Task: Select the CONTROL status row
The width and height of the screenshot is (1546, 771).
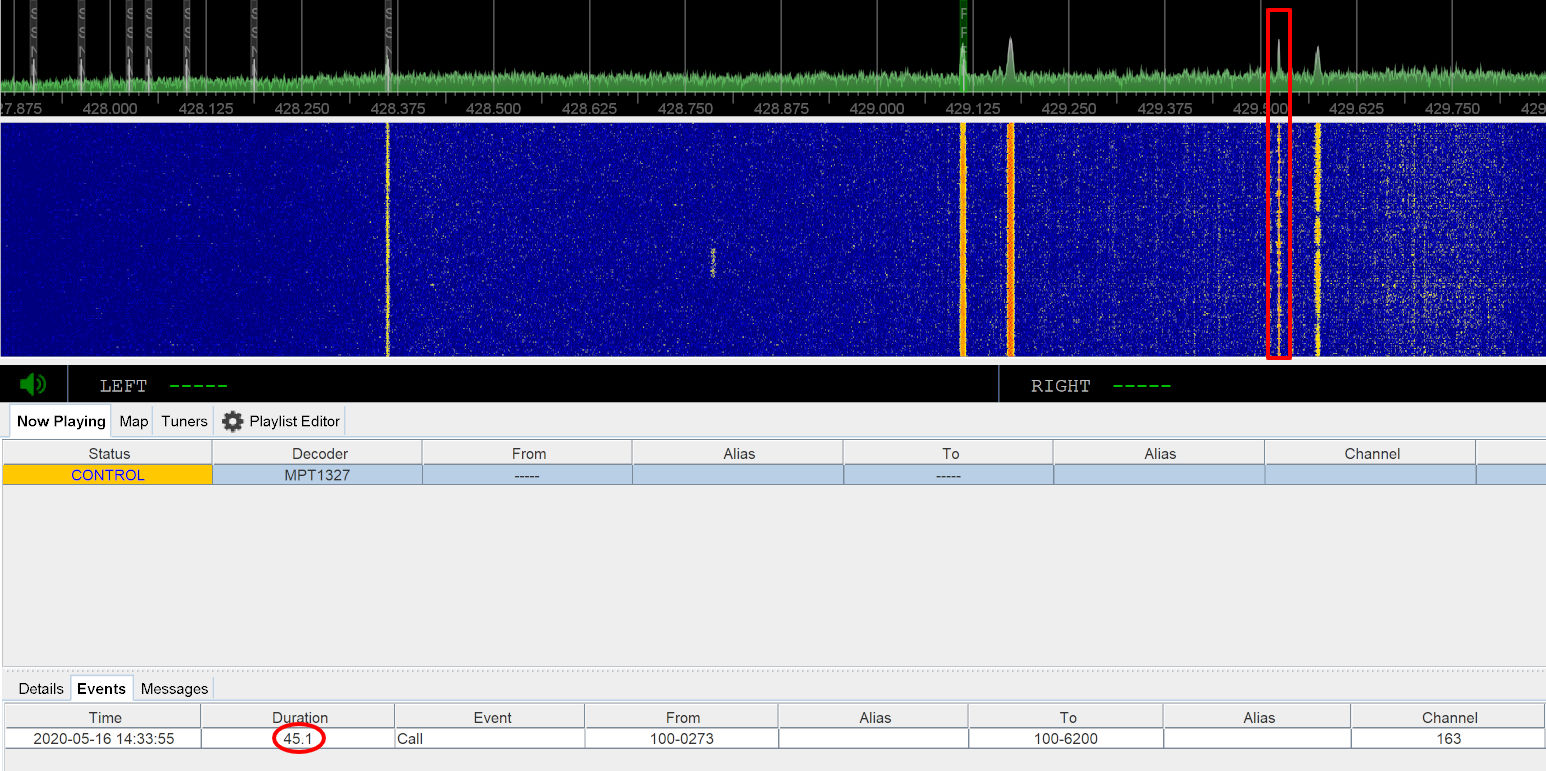Action: pyautogui.click(x=107, y=474)
